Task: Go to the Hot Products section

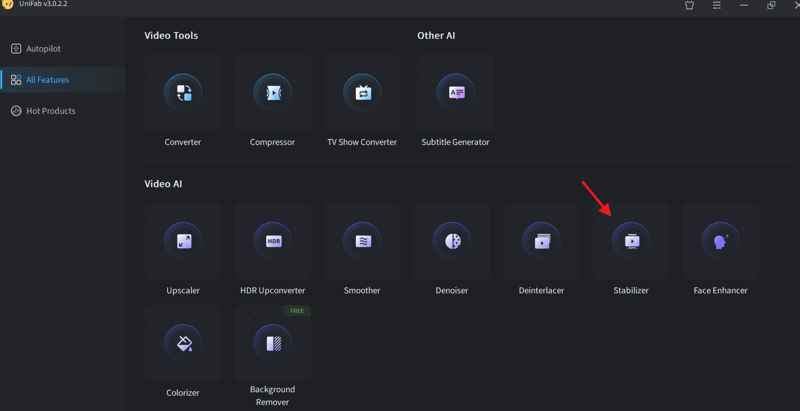Action: click(50, 111)
